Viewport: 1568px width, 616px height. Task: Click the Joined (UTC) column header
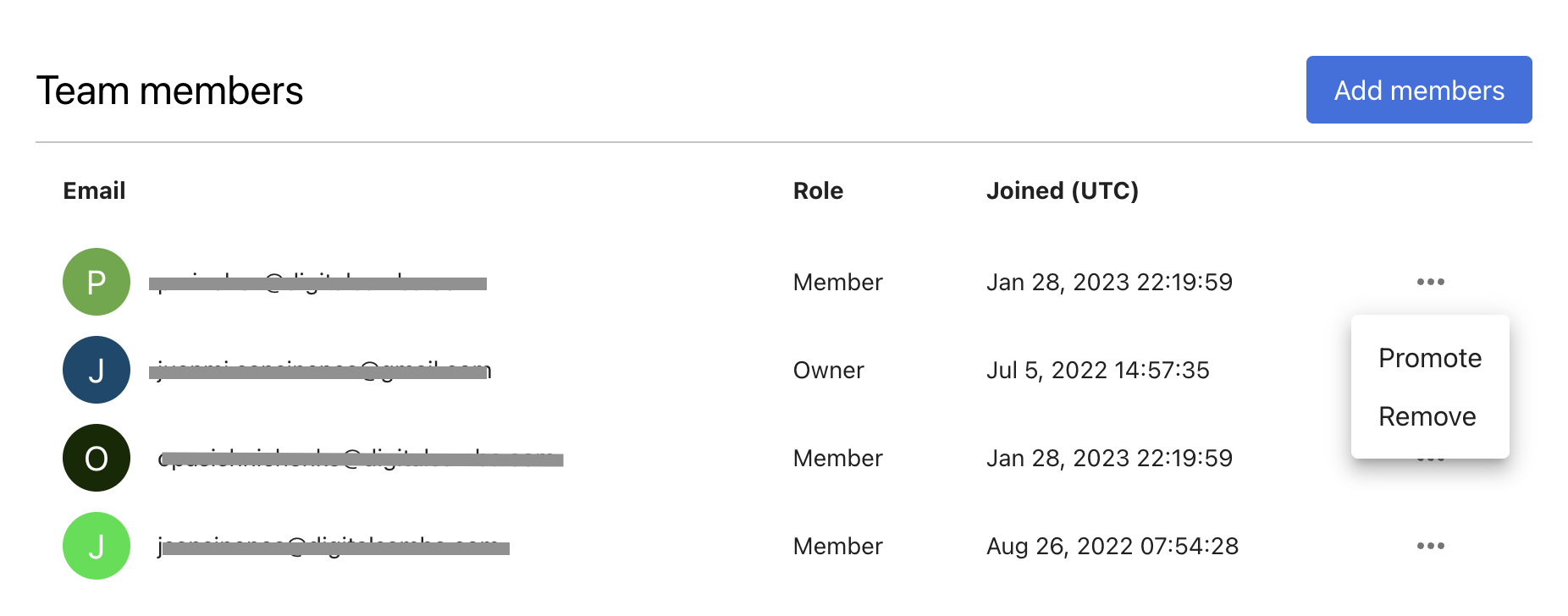pos(1062,191)
